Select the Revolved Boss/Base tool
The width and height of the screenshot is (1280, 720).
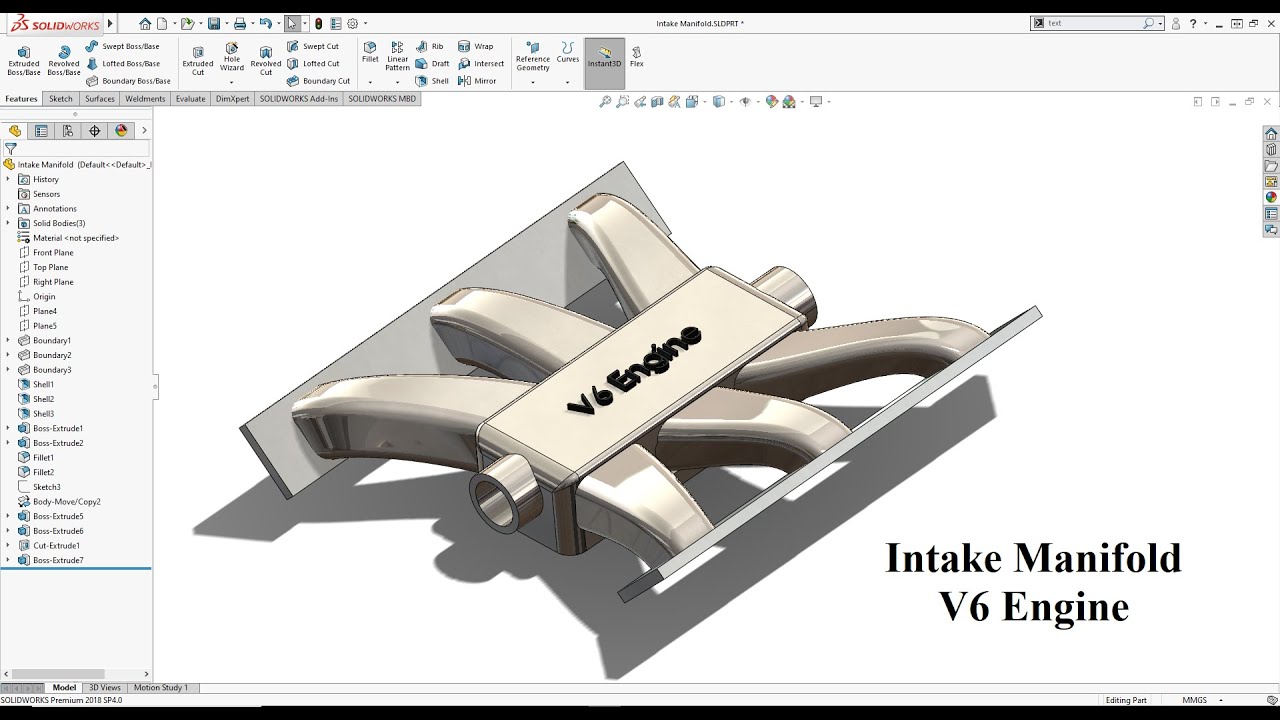(x=64, y=60)
